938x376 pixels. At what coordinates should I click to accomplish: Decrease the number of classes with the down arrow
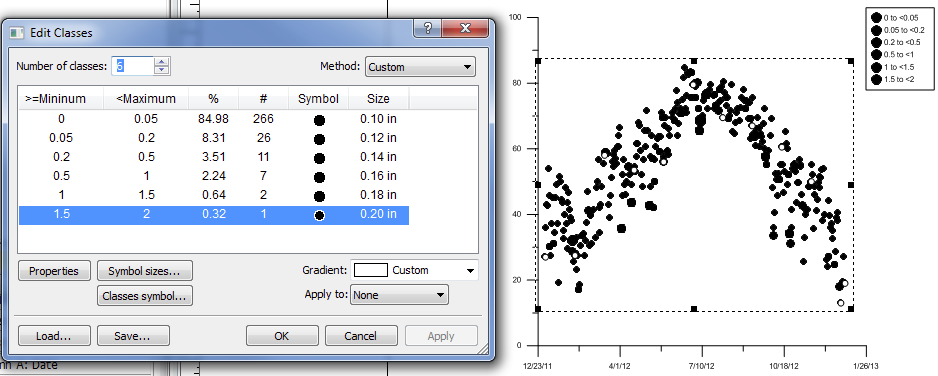(x=162, y=70)
